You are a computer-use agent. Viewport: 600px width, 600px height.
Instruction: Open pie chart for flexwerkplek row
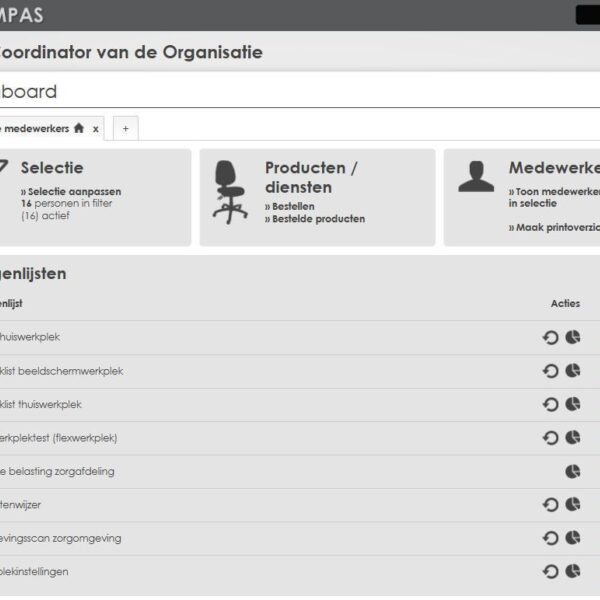tap(573, 438)
